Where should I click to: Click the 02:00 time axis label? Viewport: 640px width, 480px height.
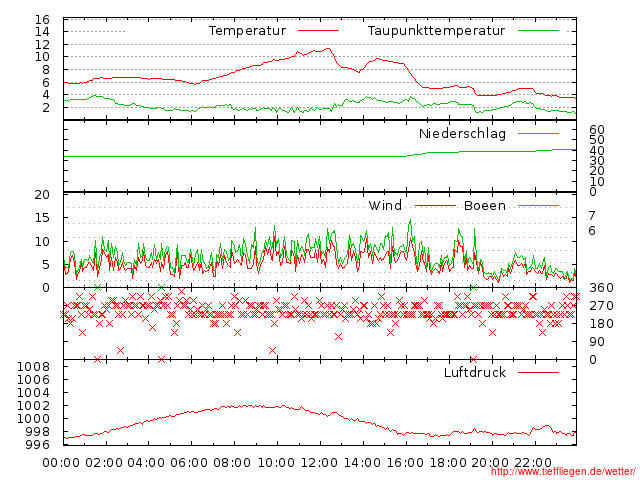(104, 462)
